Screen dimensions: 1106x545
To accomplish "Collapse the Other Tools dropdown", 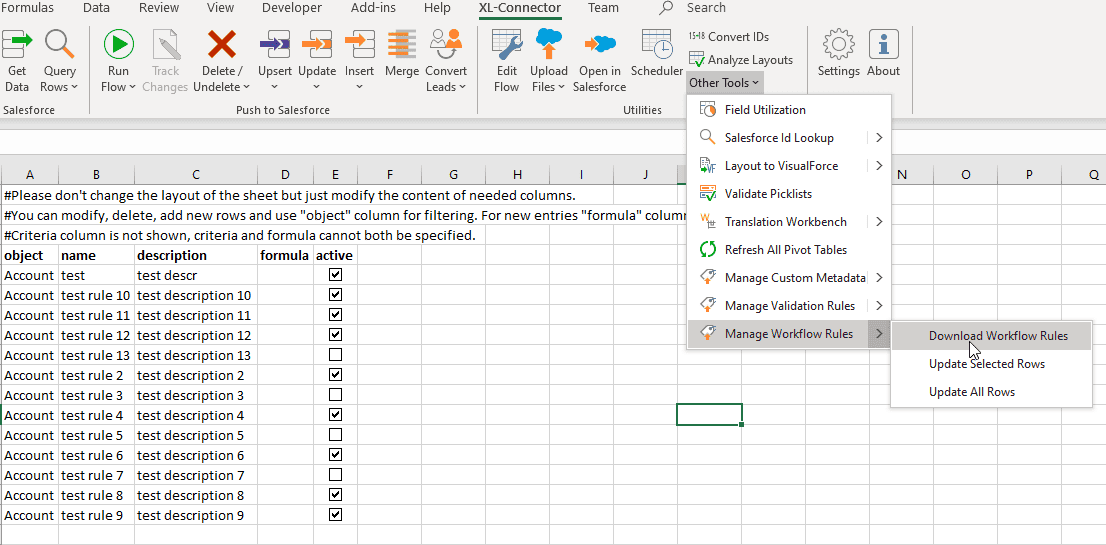I will [x=724, y=83].
